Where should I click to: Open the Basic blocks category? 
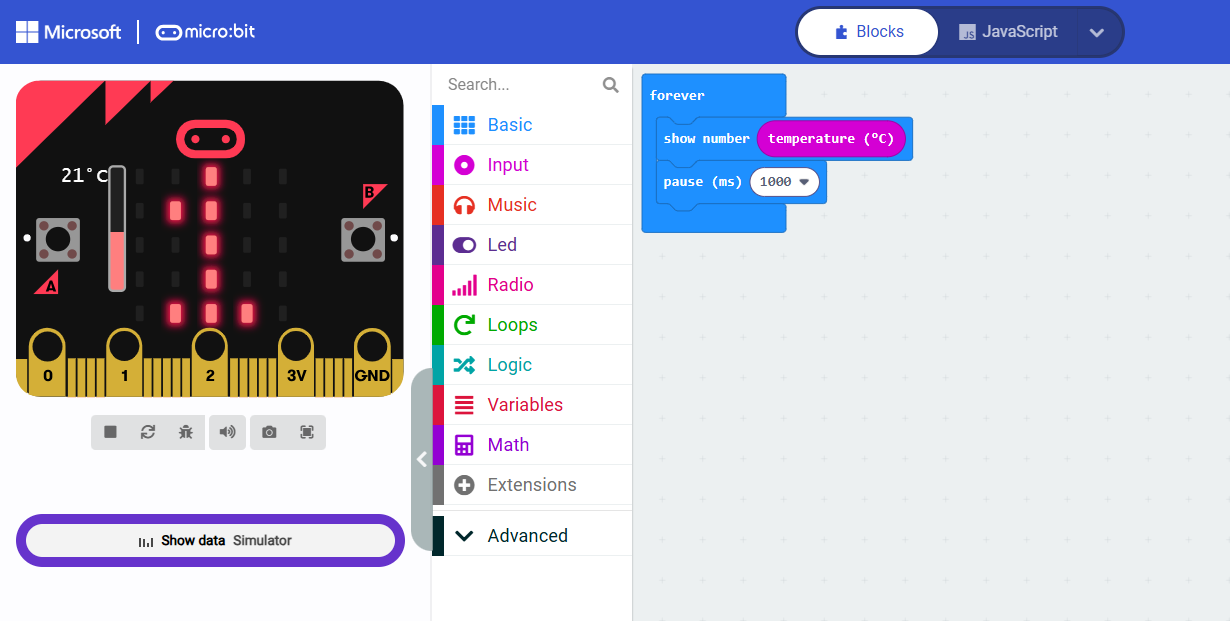(x=510, y=125)
